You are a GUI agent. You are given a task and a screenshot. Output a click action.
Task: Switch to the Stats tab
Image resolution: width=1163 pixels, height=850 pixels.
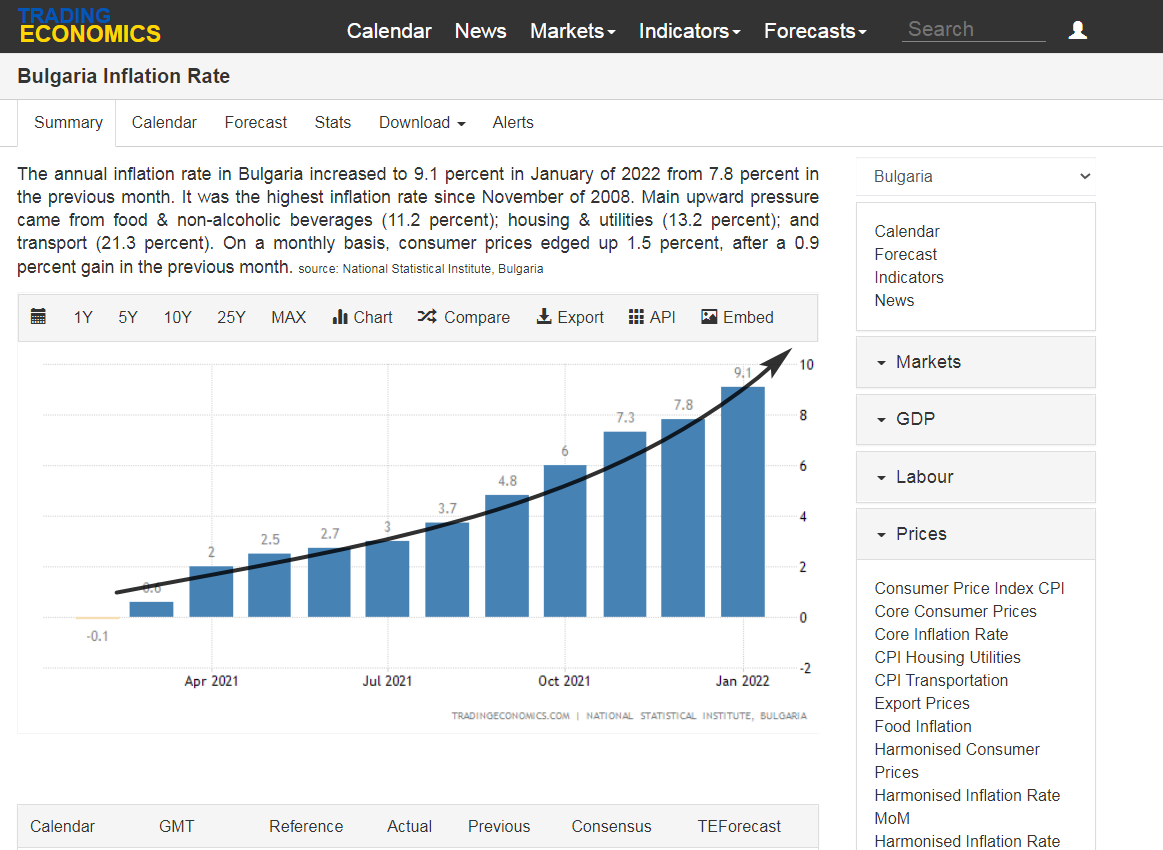click(332, 122)
